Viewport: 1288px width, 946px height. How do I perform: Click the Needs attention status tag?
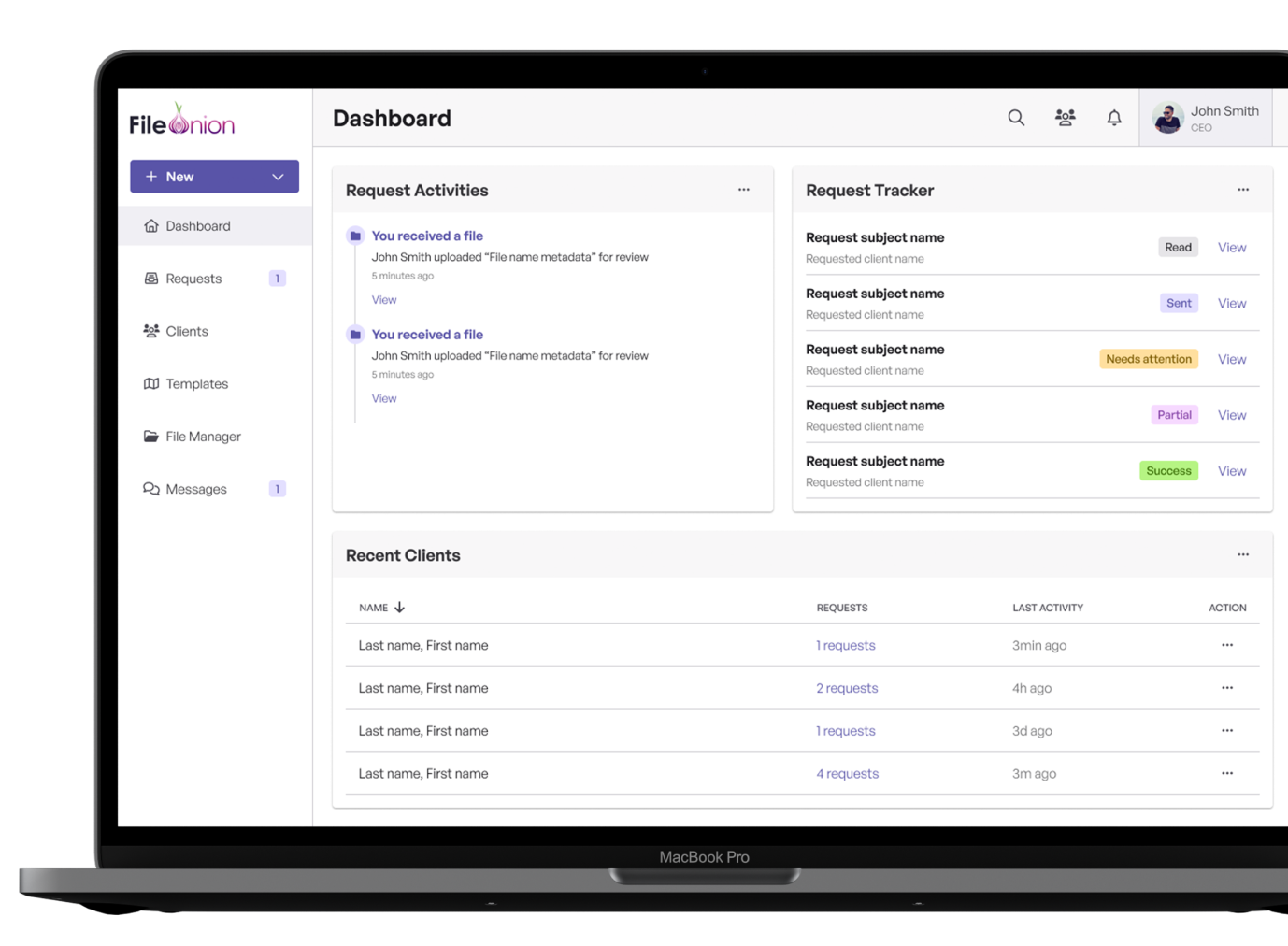click(1149, 359)
